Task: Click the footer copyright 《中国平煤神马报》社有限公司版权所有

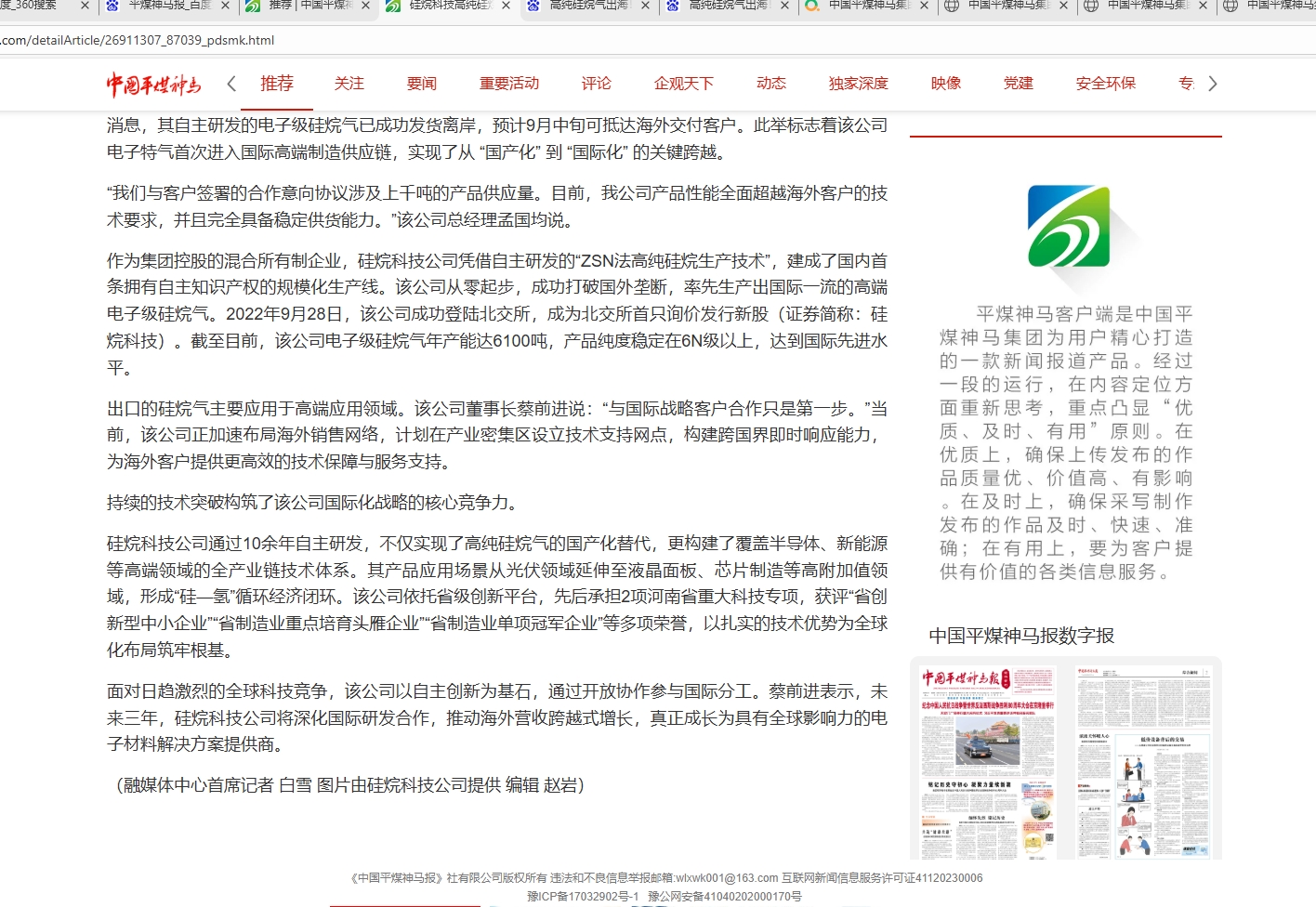Action: pyautogui.click(x=449, y=878)
